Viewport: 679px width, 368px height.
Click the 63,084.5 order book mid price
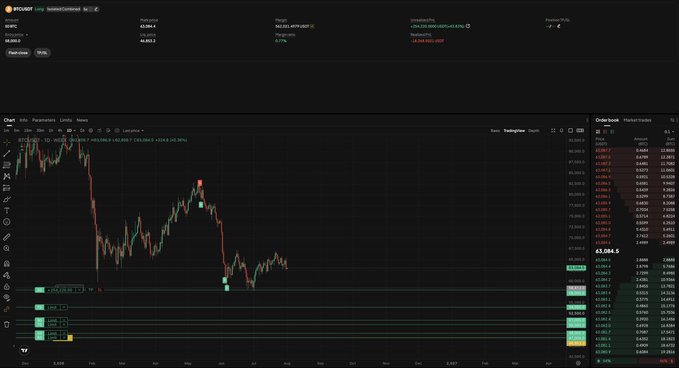[x=607, y=251]
